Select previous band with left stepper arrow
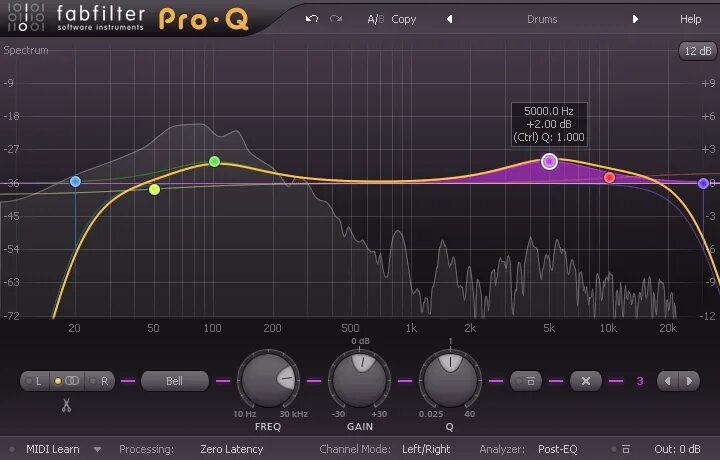This screenshot has width=720, height=460. pyautogui.click(x=668, y=381)
